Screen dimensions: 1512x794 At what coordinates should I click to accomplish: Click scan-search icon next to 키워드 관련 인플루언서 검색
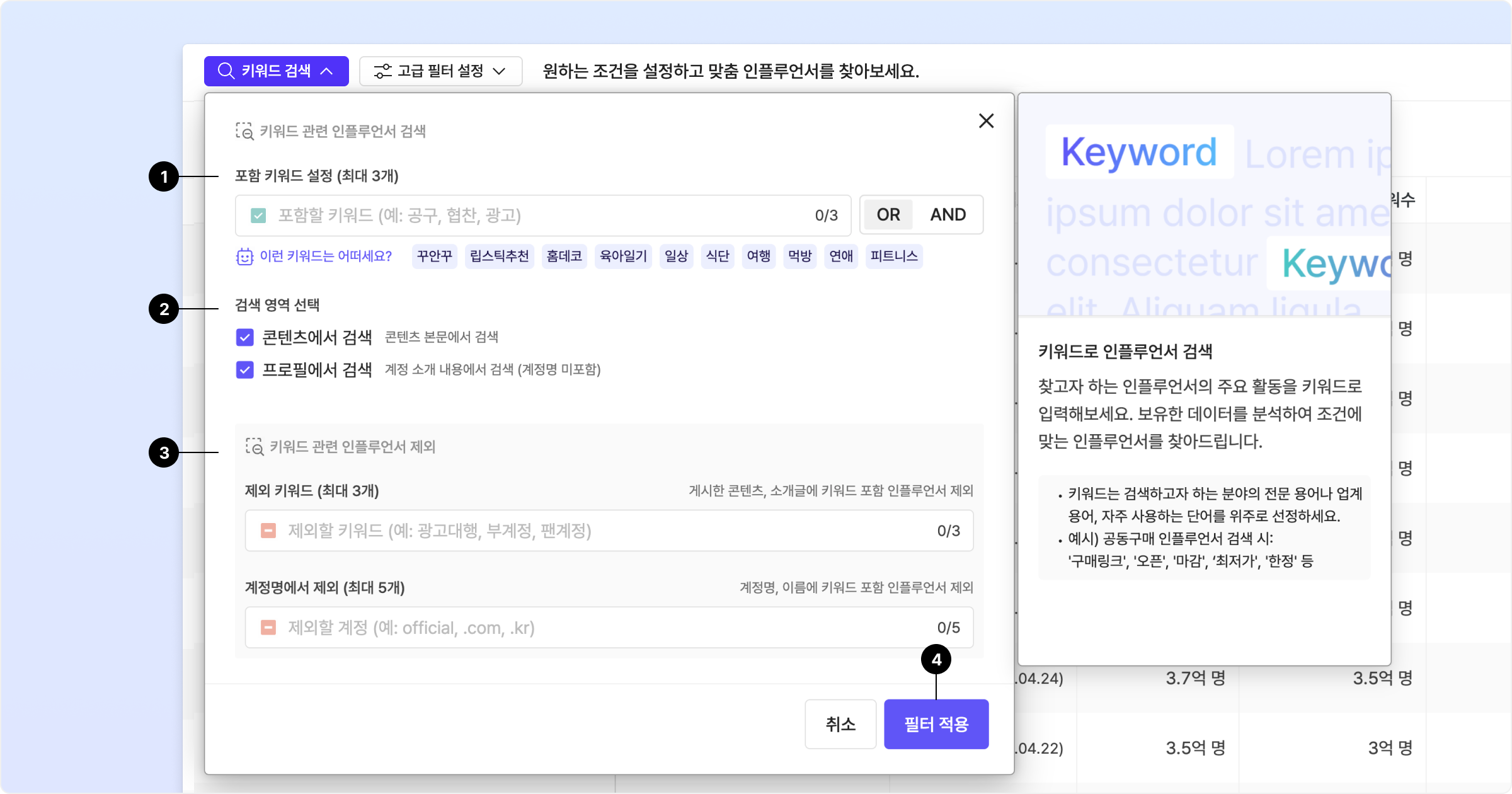click(244, 131)
